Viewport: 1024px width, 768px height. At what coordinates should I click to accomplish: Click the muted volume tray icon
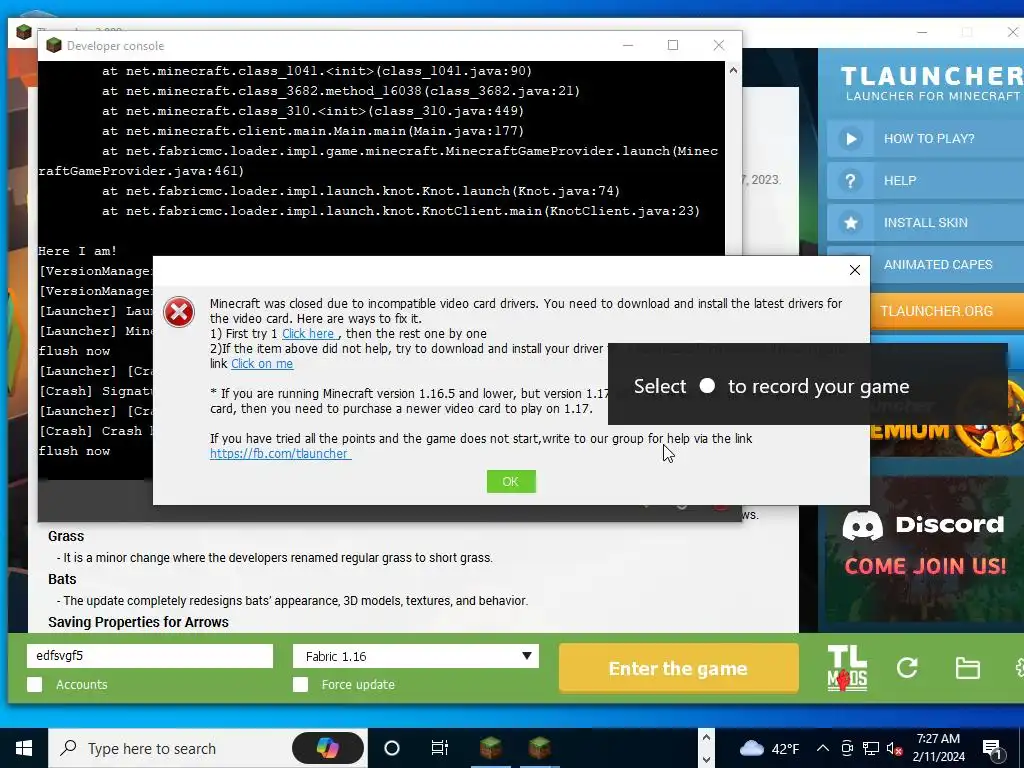pyautogui.click(x=895, y=749)
